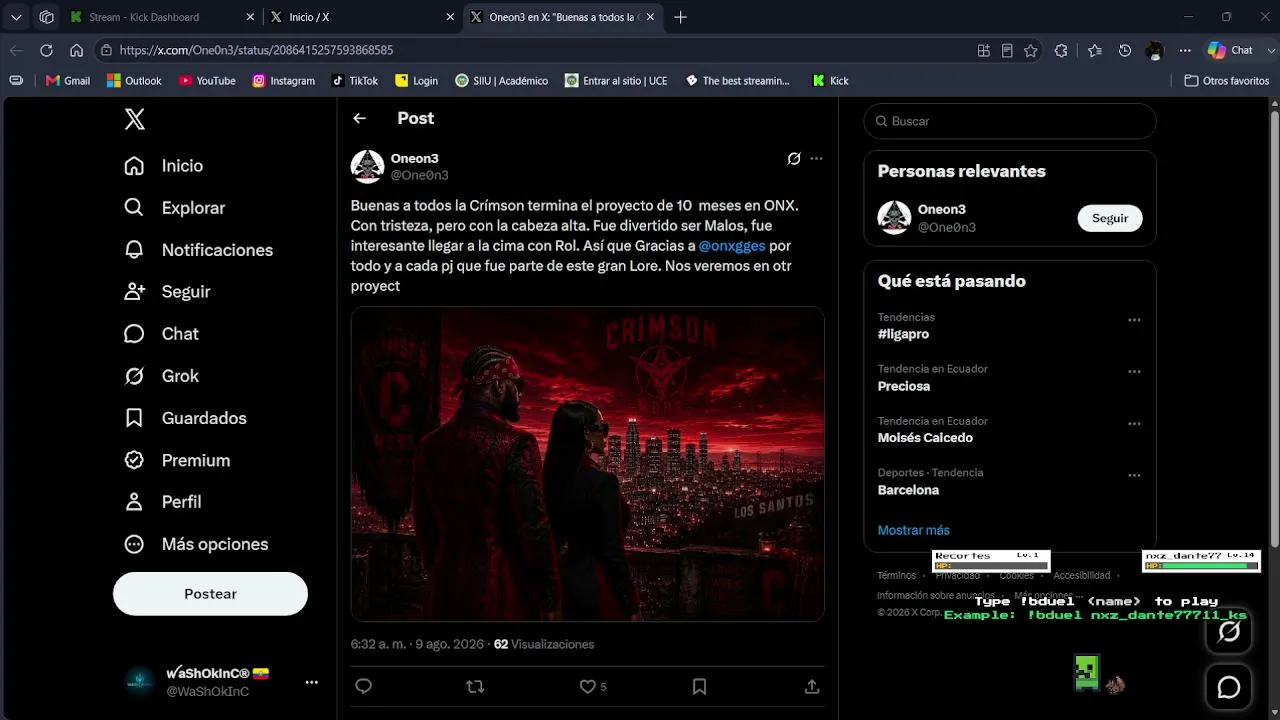
Task: Open the Gmail bookmark
Action: click(x=68, y=81)
